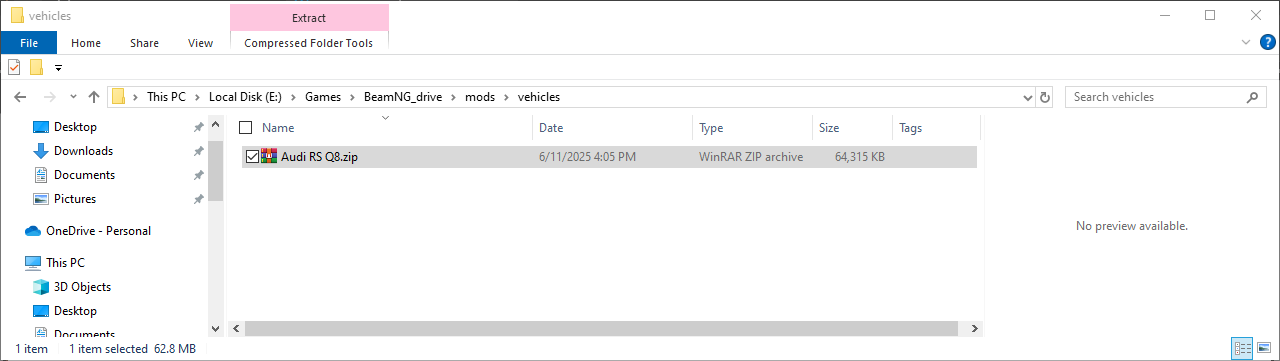This screenshot has width=1280, height=361.
Task: Open the recent locations dropdown
Action: coord(73,97)
